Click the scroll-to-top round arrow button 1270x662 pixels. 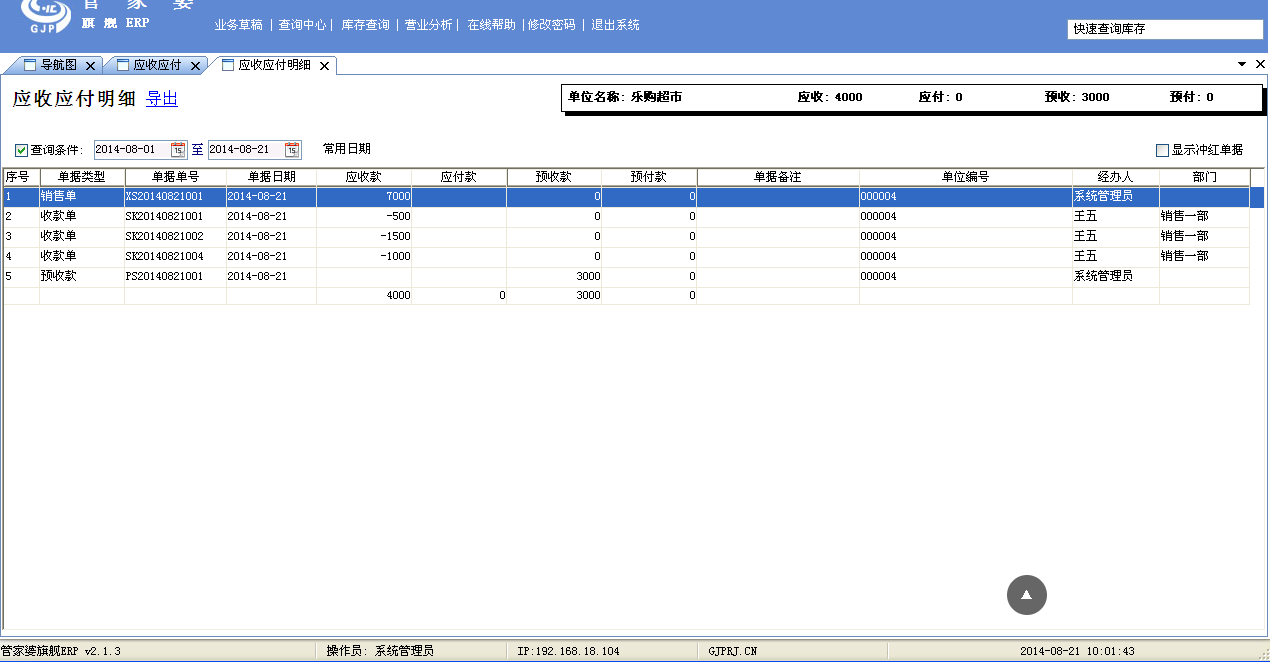click(1026, 595)
